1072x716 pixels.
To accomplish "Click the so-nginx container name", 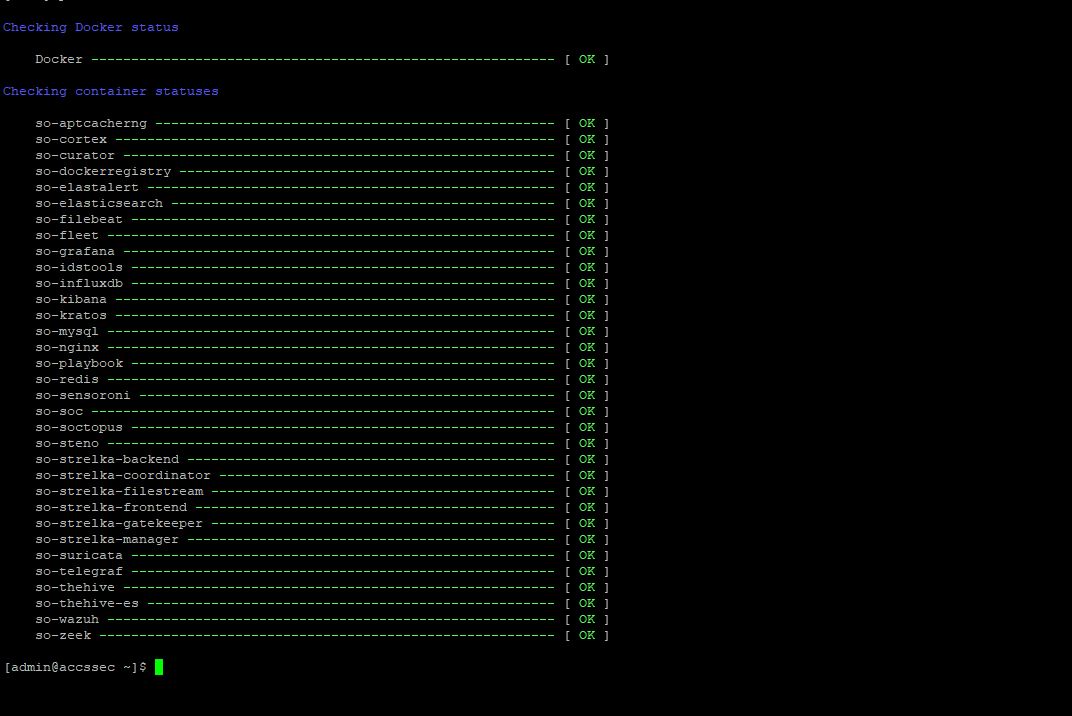I will click(x=67, y=347).
